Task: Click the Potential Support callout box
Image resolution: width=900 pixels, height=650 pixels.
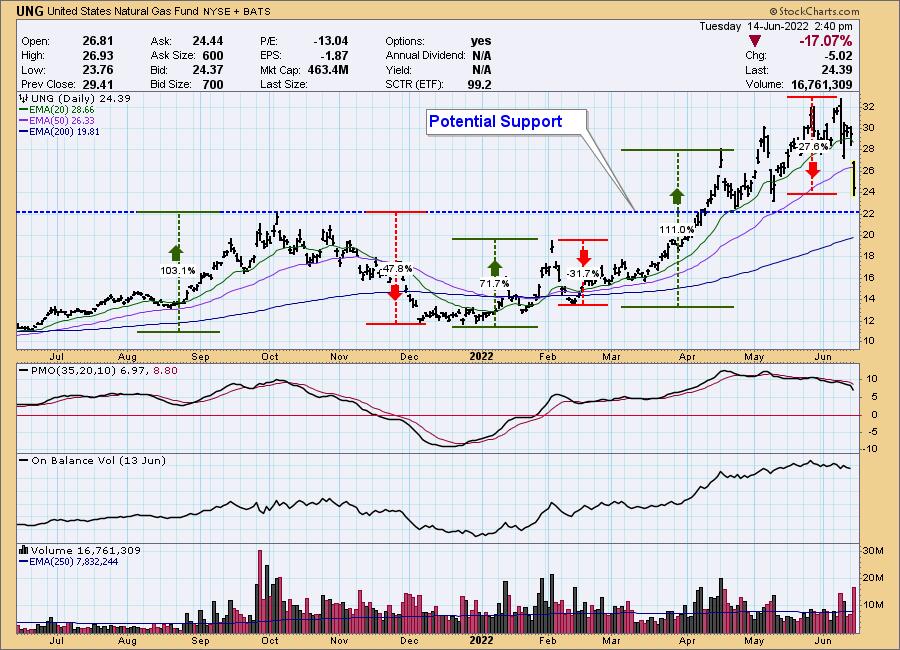Action: (495, 122)
